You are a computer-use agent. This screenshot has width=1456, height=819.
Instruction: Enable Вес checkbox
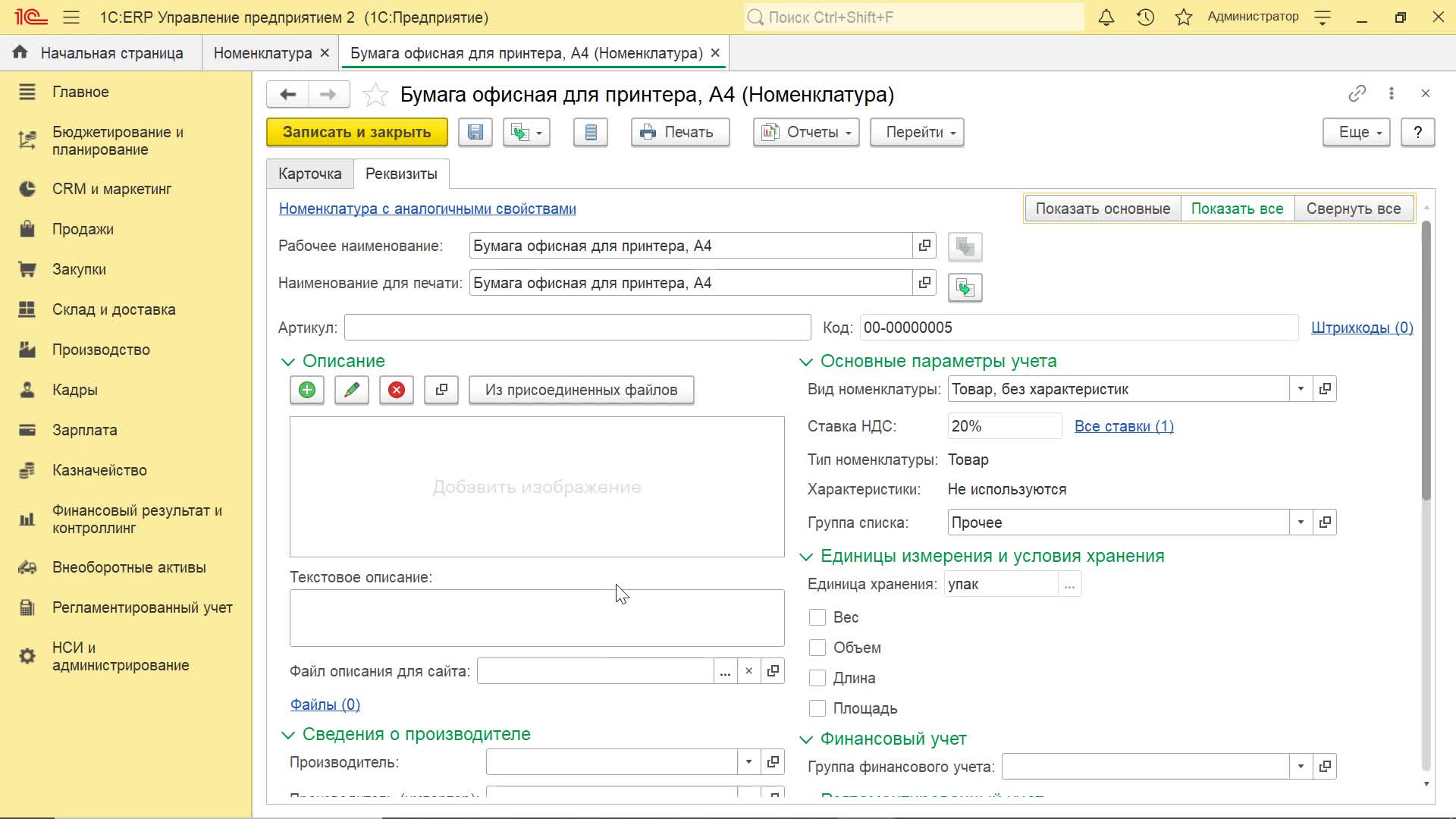tap(817, 617)
